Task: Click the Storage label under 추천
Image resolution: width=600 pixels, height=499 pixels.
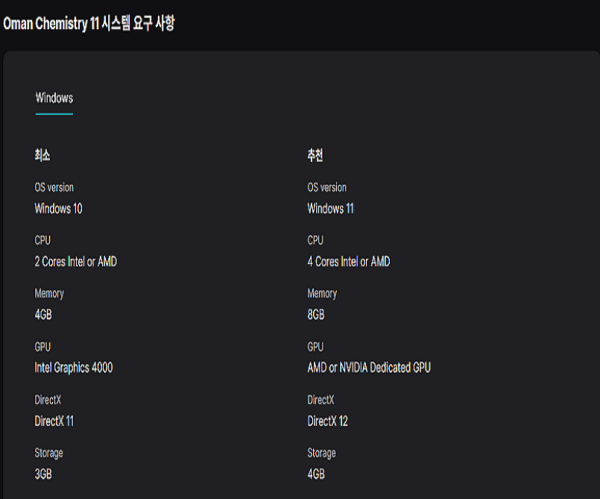Action: (x=322, y=453)
